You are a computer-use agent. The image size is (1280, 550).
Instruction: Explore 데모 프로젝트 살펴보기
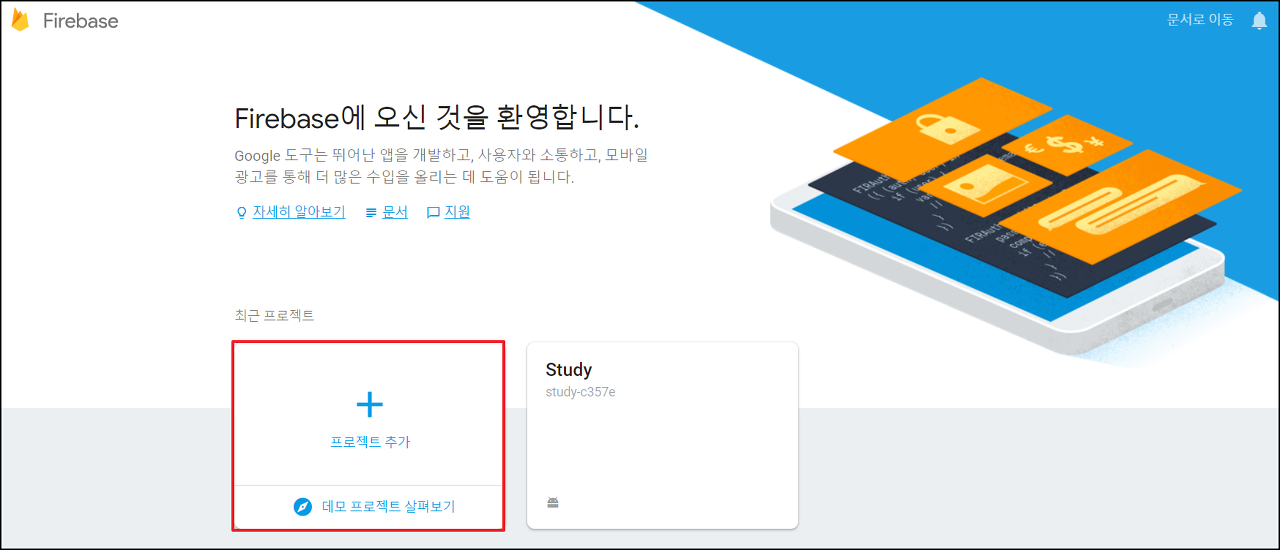[x=389, y=507]
